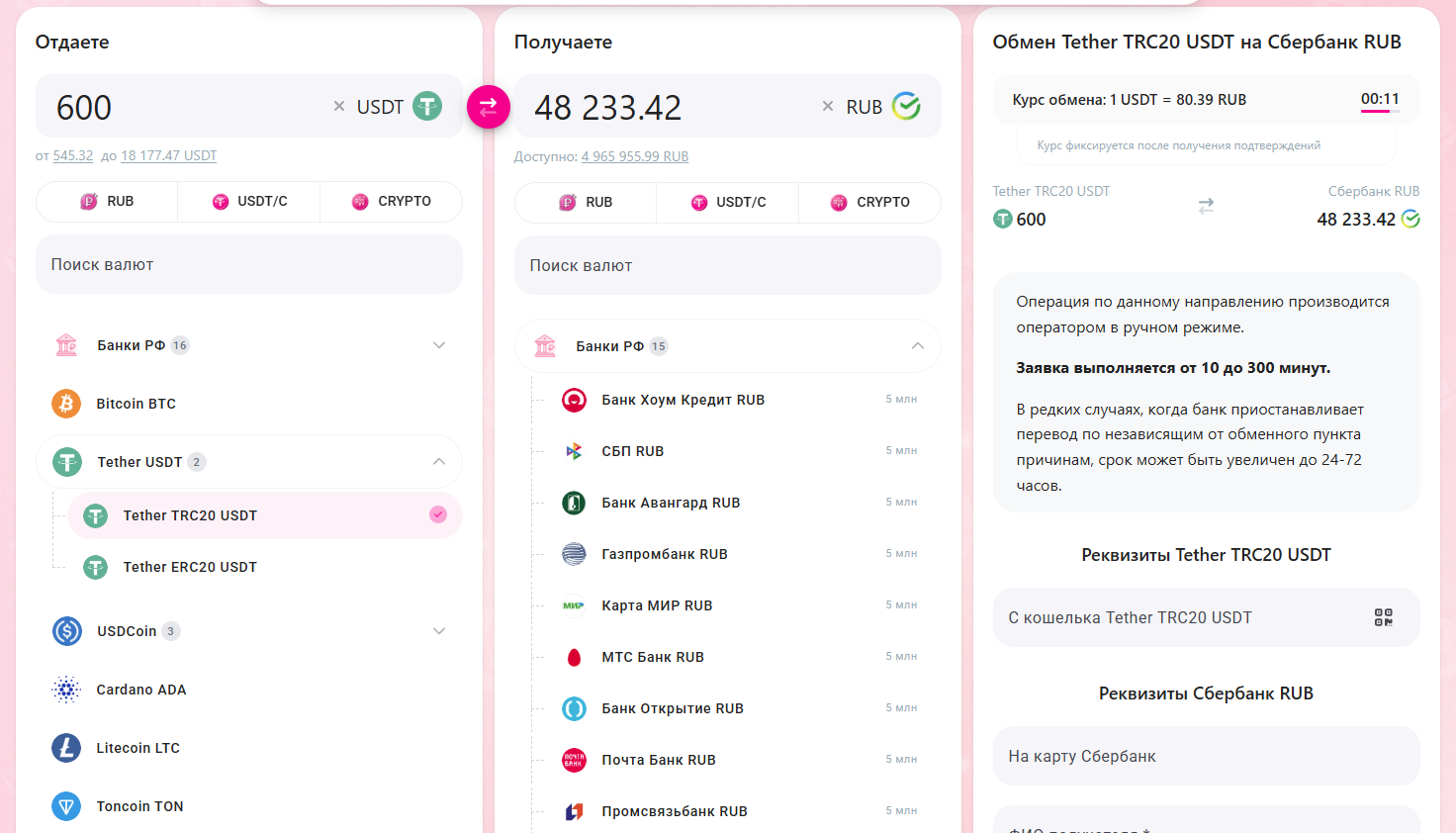1456x833 pixels.
Task: Click the available reserve link 4 965 955.99 RUB
Action: tap(635, 156)
